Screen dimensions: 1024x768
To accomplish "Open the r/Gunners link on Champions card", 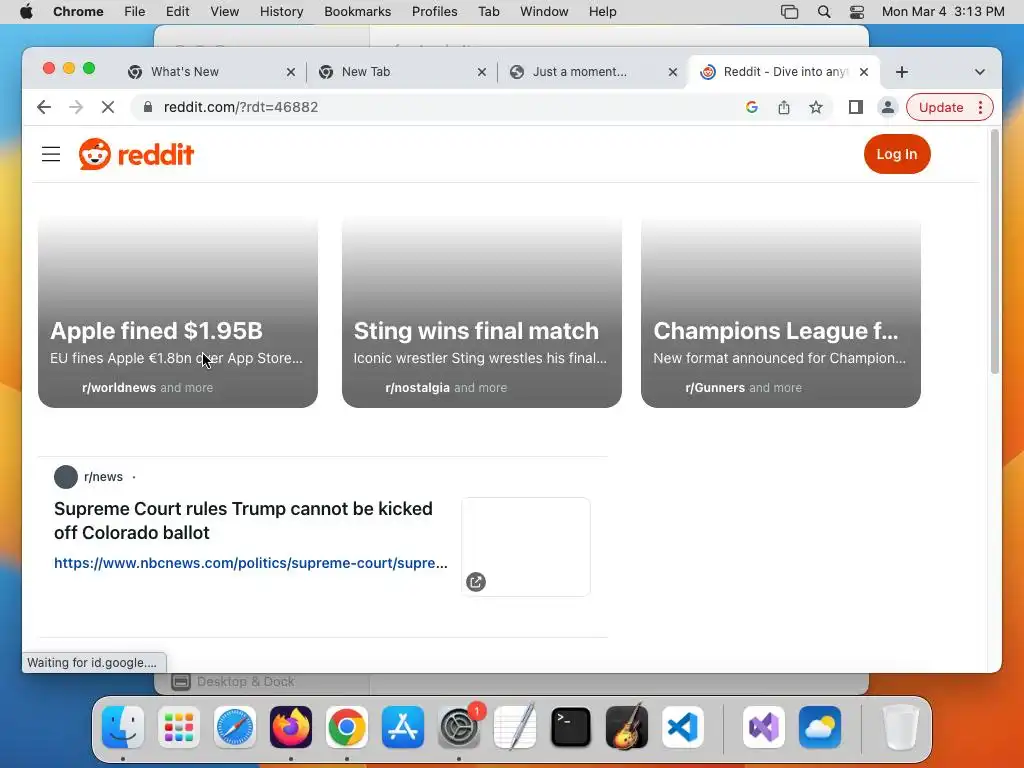I will (x=715, y=387).
